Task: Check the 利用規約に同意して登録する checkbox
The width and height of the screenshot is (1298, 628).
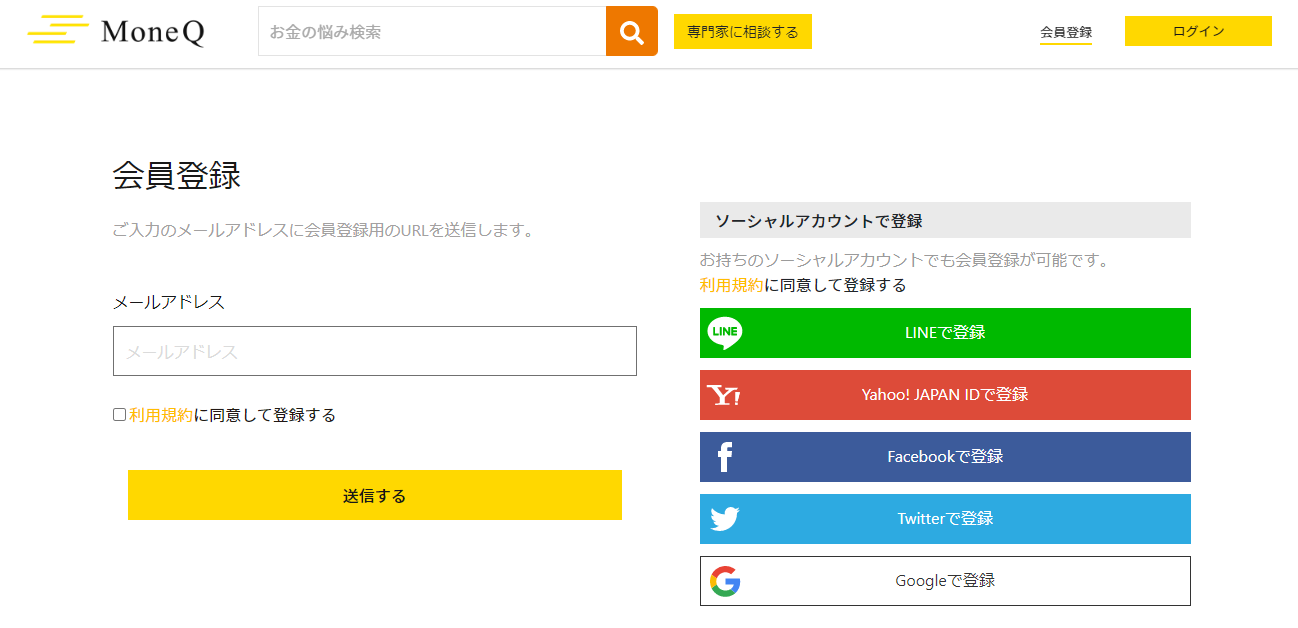Action: click(x=119, y=415)
